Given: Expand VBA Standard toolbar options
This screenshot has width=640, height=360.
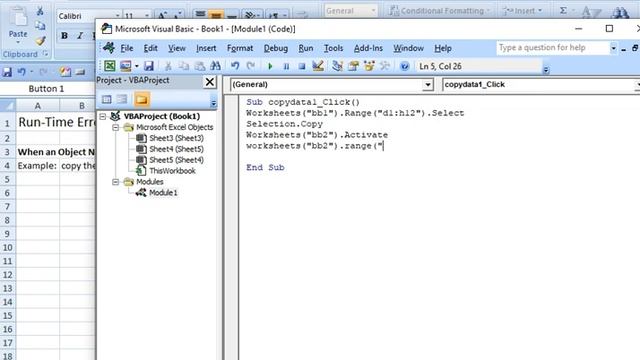Looking at the screenshot, I should (x=546, y=70).
